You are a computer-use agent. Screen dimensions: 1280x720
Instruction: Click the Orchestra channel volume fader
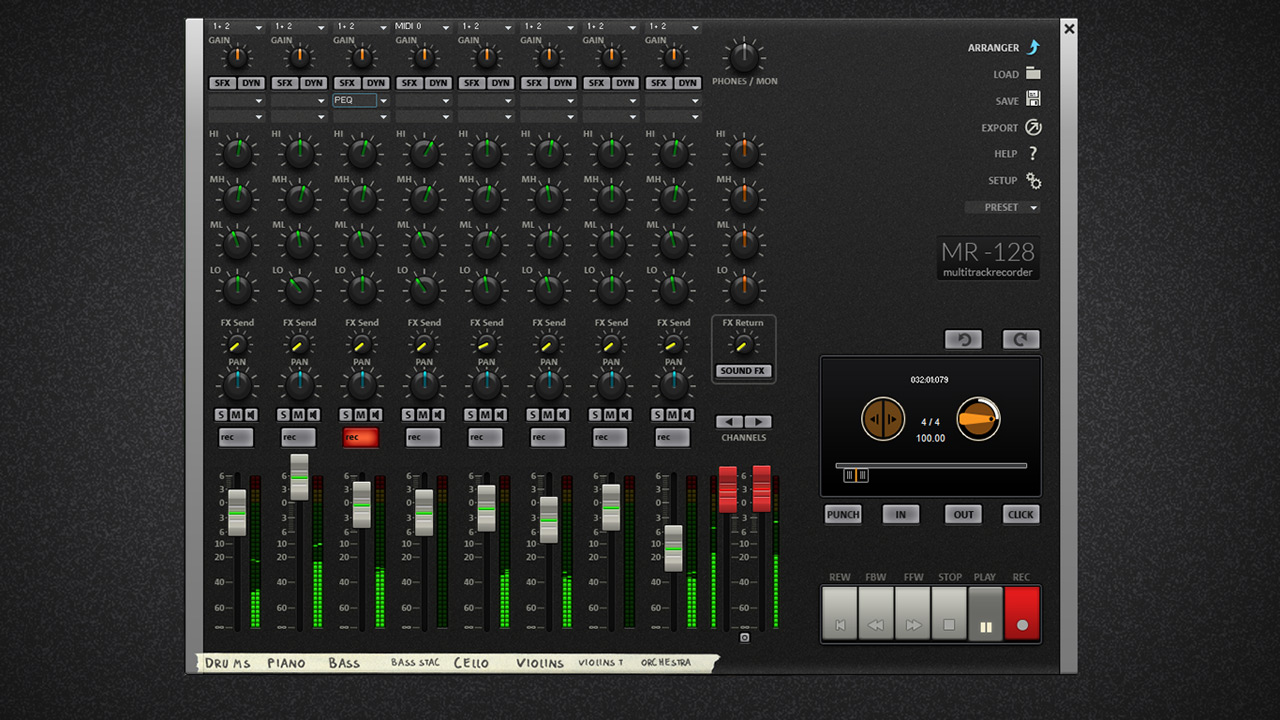[673, 548]
